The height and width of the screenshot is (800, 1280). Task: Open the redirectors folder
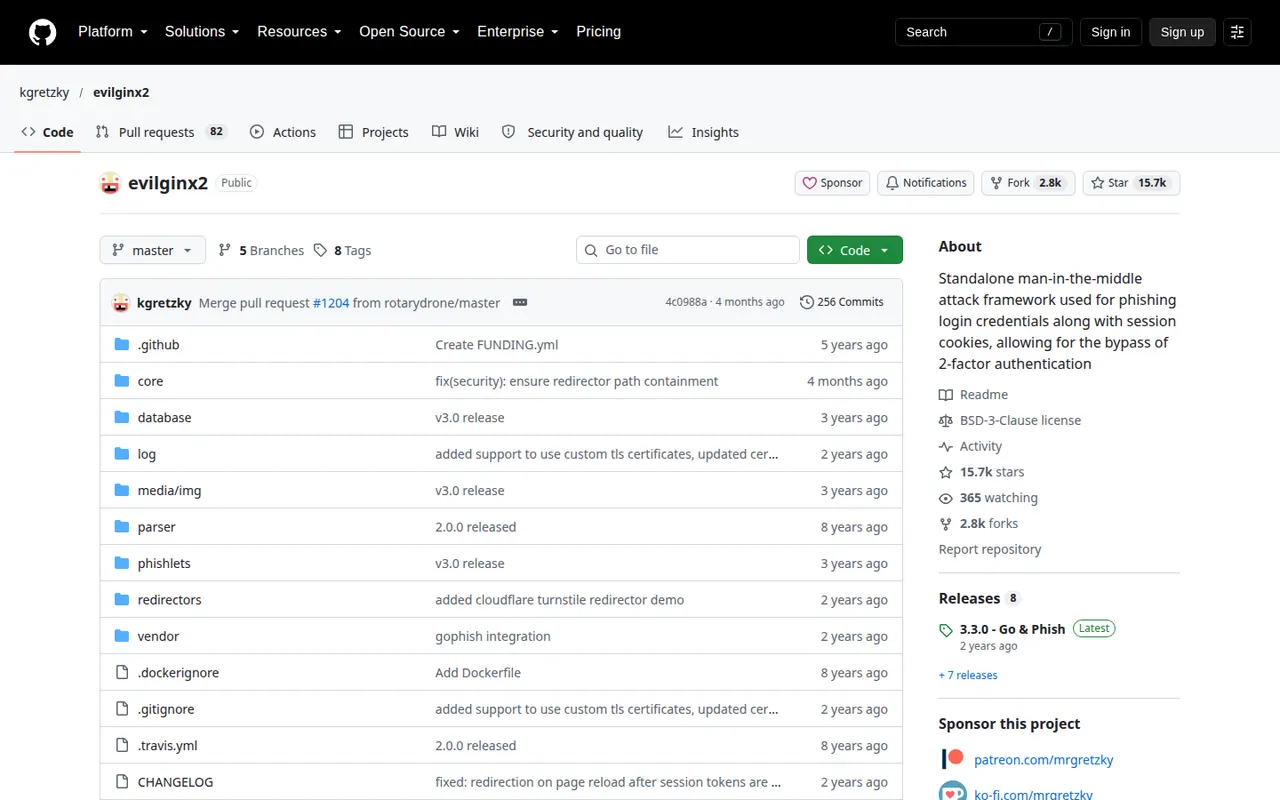coord(169,600)
